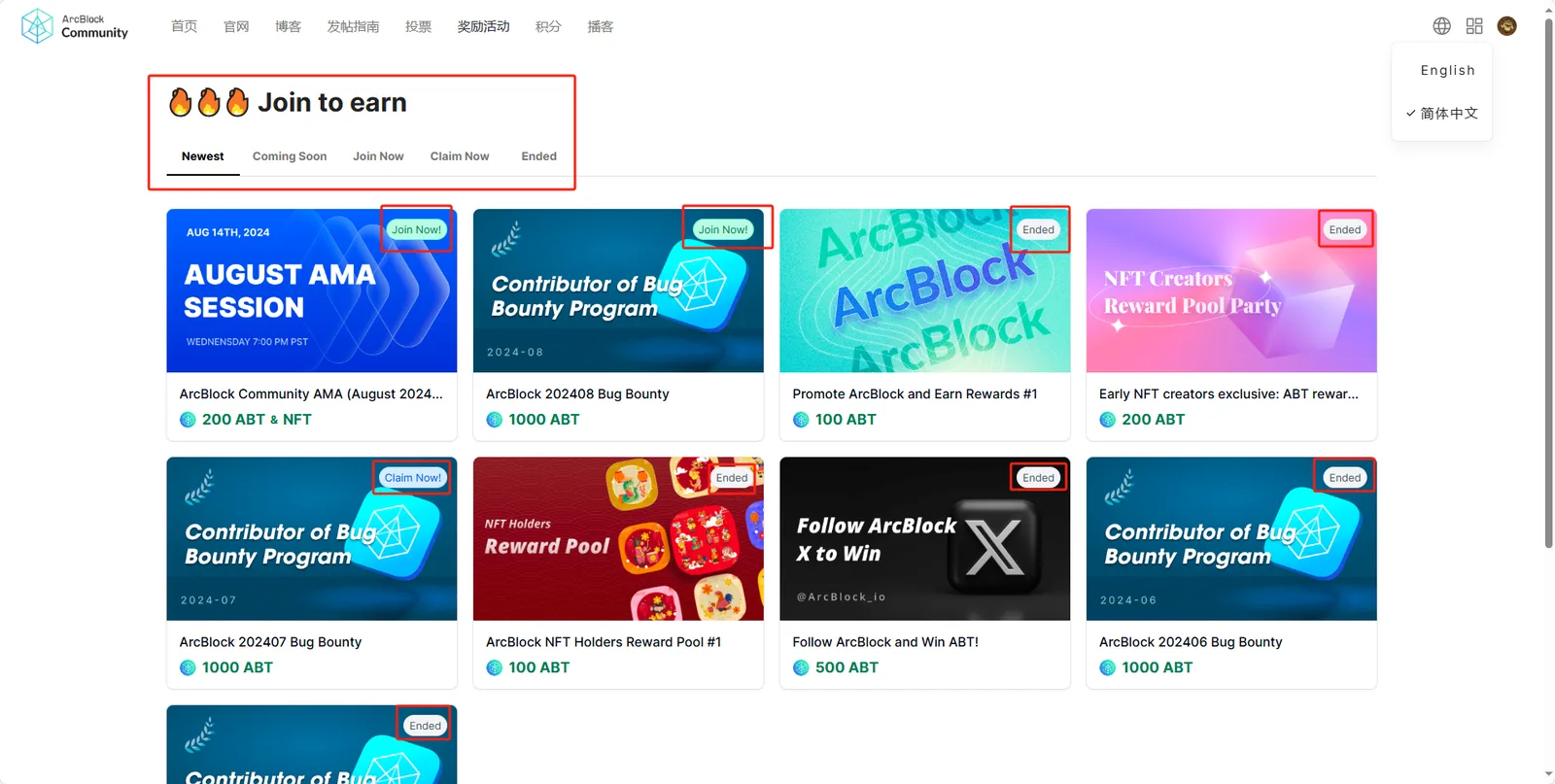This screenshot has width=1555, height=784.
Task: Click Join Now! badge on August AMA card
Action: [x=416, y=230]
